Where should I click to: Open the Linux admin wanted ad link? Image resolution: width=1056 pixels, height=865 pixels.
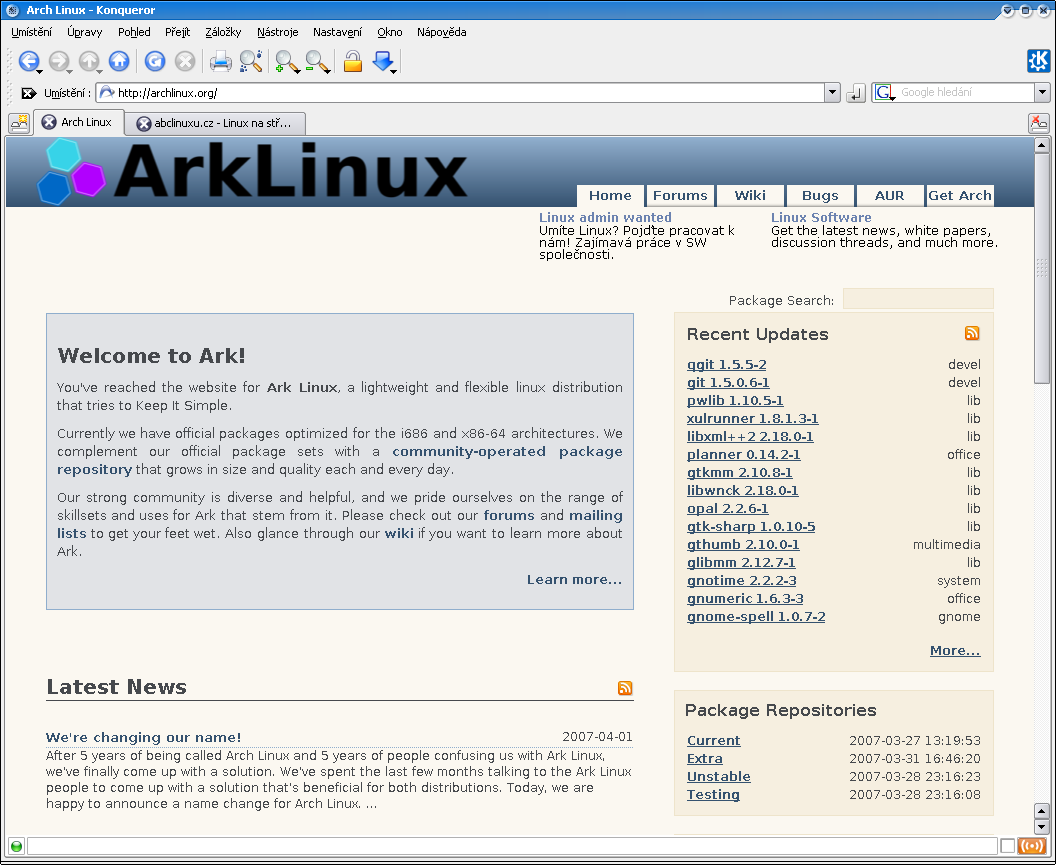click(x=605, y=217)
